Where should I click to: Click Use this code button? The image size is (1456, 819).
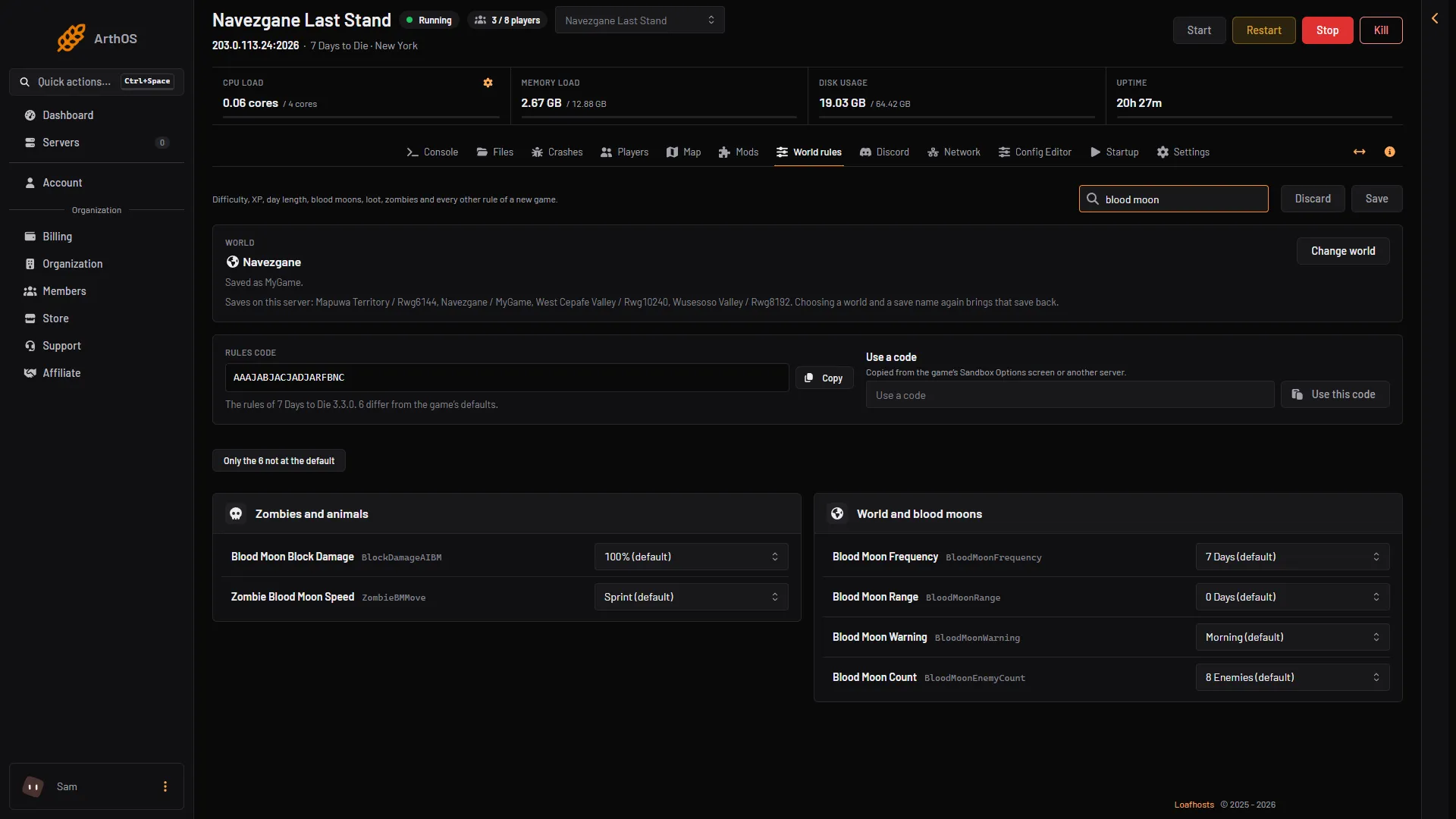click(x=1335, y=394)
